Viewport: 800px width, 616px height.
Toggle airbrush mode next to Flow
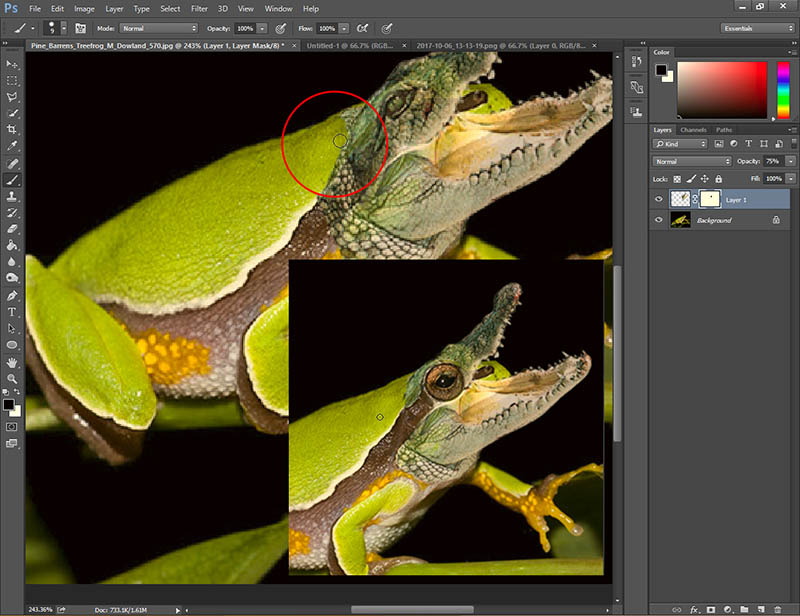(x=361, y=29)
